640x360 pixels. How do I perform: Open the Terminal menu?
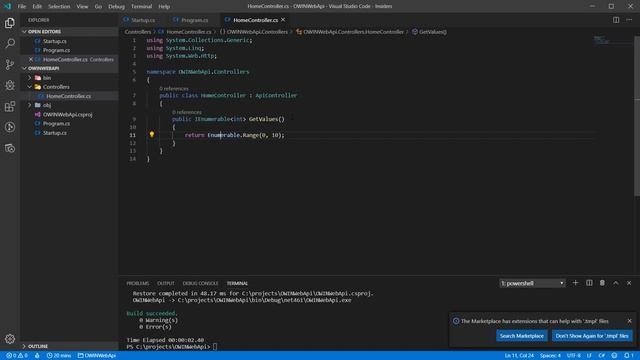(141, 6)
